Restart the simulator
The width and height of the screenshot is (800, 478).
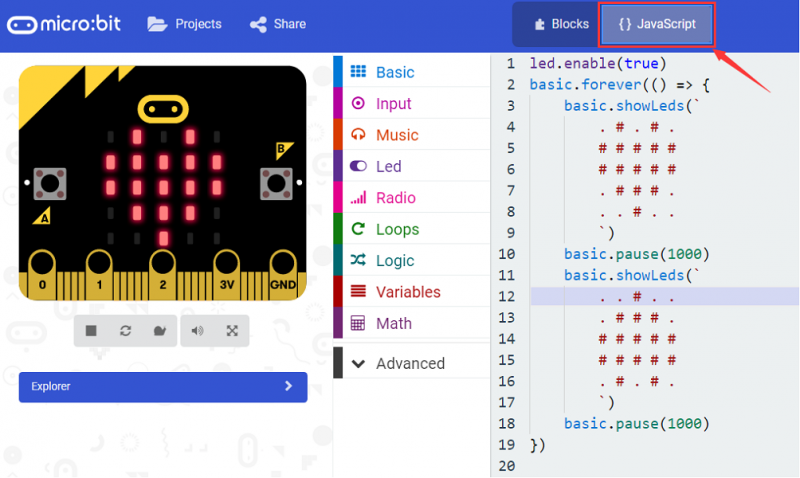[x=126, y=331]
